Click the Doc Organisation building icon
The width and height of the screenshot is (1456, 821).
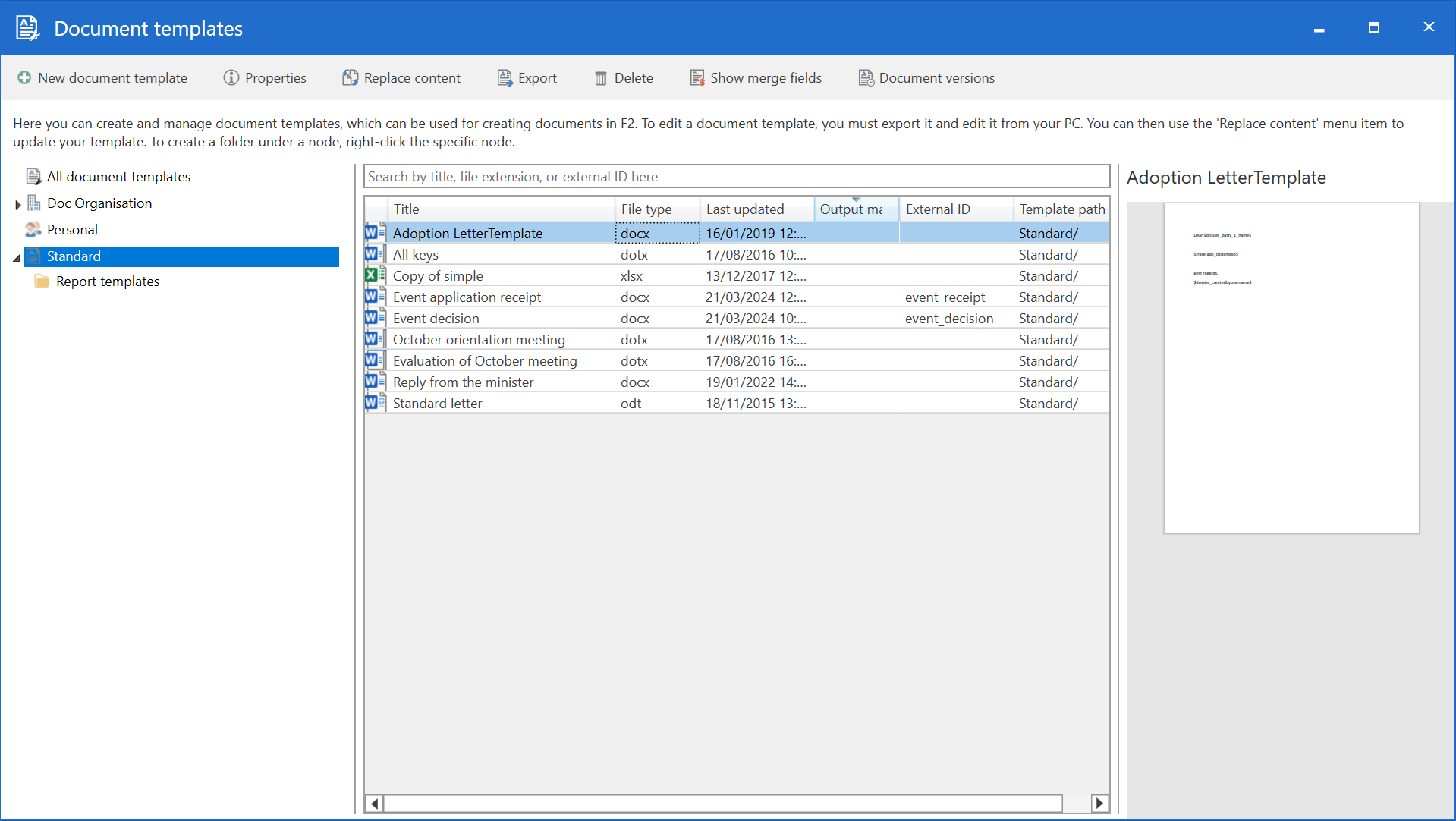click(33, 203)
